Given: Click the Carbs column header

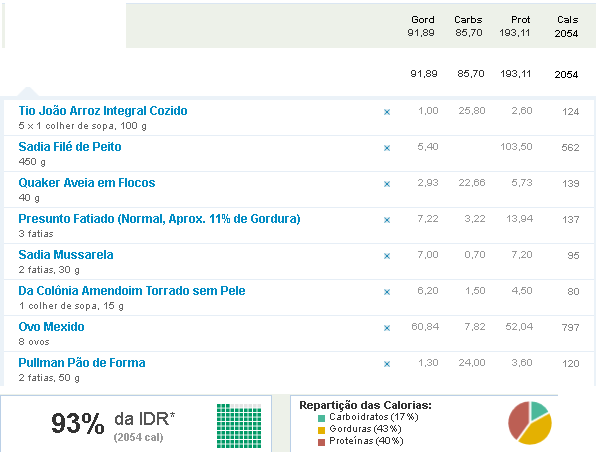Looking at the screenshot, I should (468, 20).
